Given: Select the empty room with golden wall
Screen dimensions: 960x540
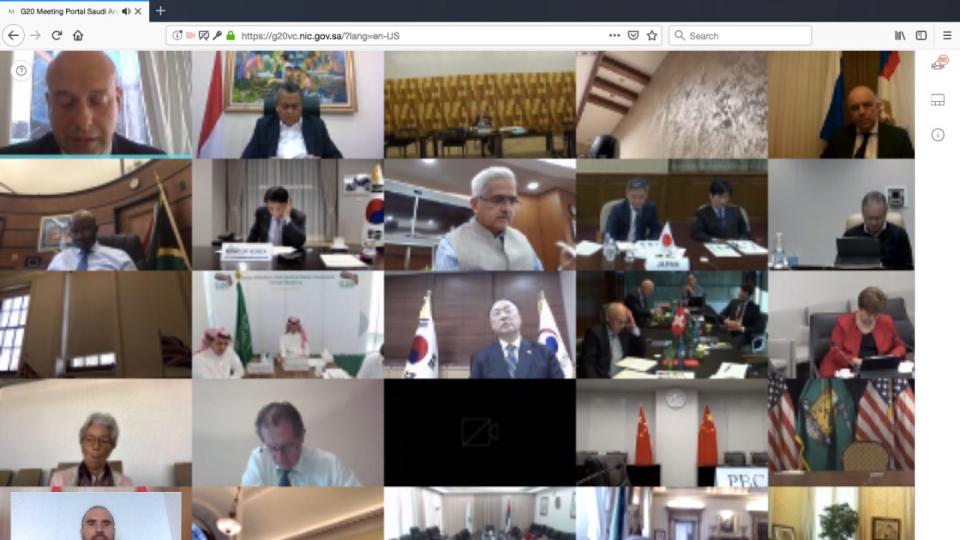Looking at the screenshot, I should (480, 105).
